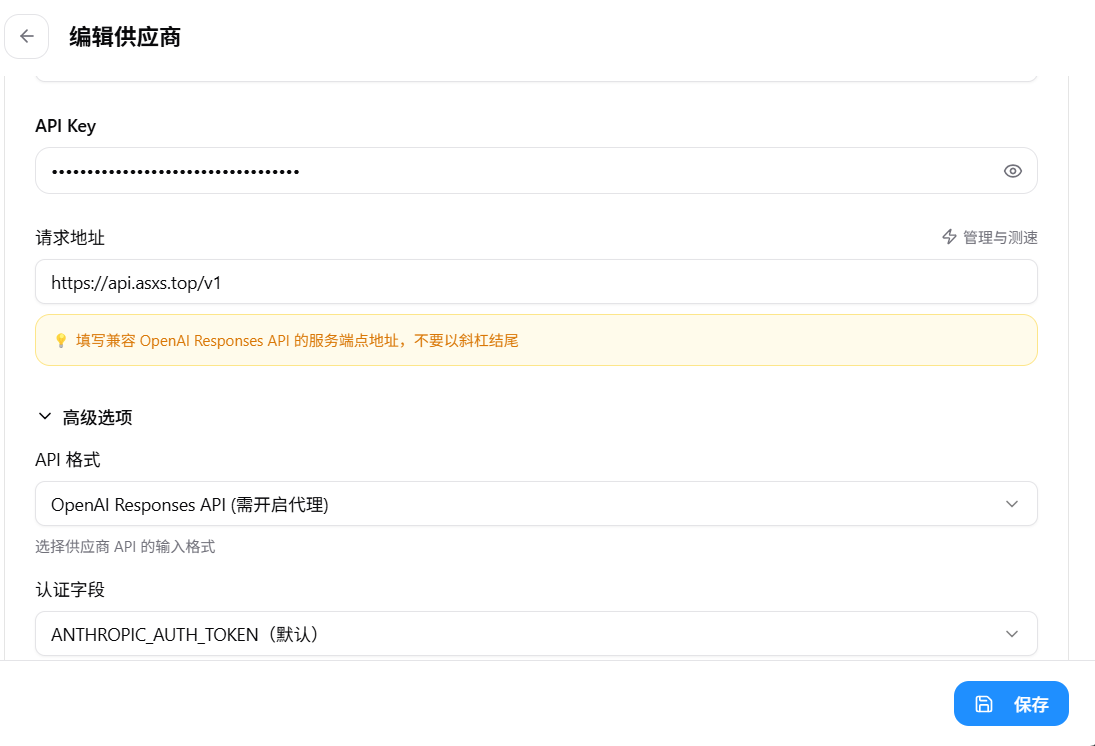
Task: Open the 认证字段 dropdown
Action: [x=536, y=634]
